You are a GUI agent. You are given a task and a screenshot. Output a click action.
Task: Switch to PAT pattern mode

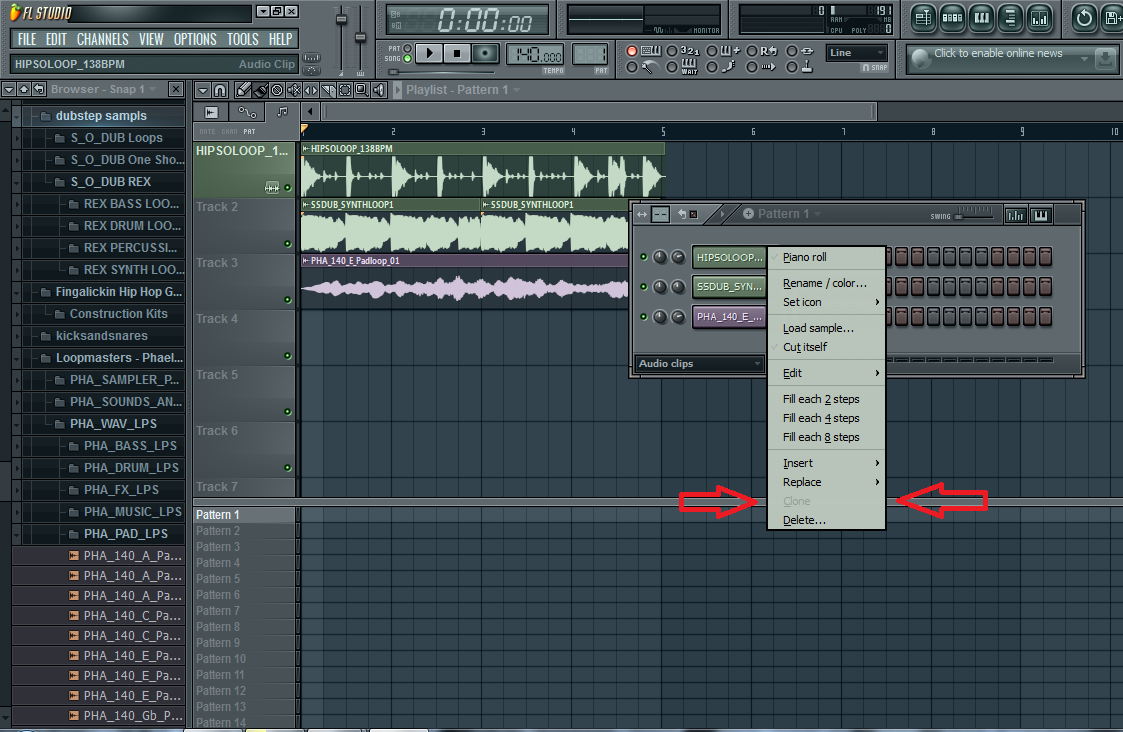coord(408,49)
